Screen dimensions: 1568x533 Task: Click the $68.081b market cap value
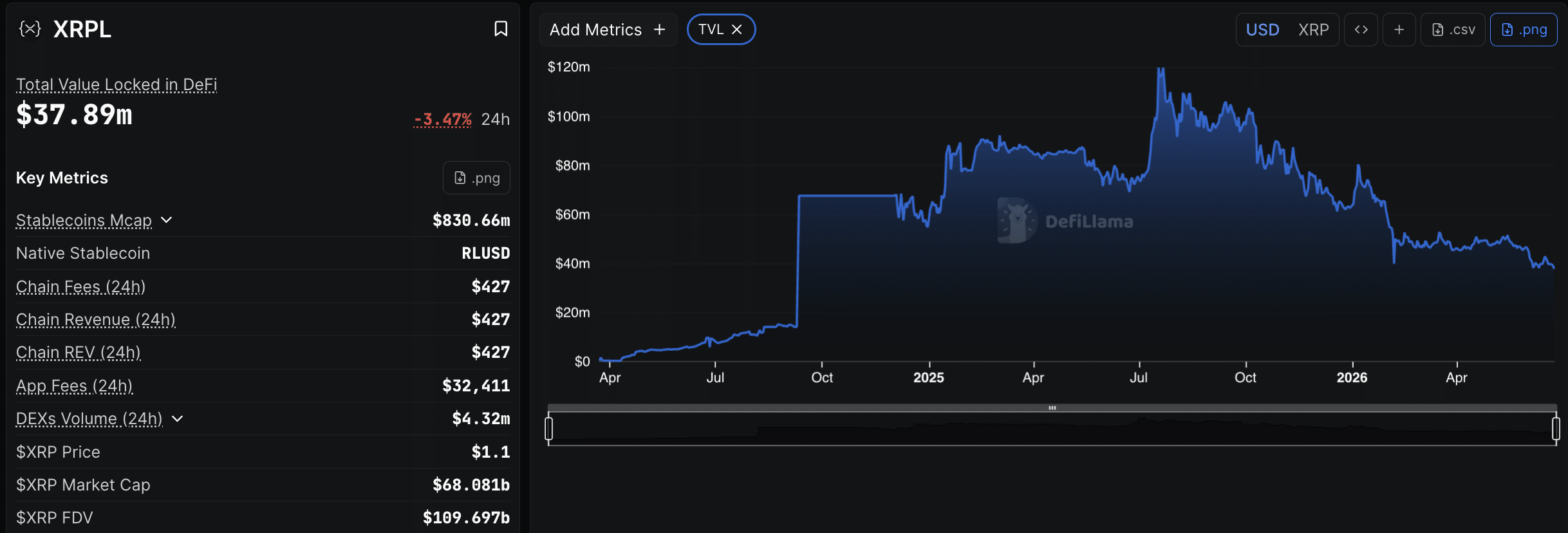pos(471,485)
